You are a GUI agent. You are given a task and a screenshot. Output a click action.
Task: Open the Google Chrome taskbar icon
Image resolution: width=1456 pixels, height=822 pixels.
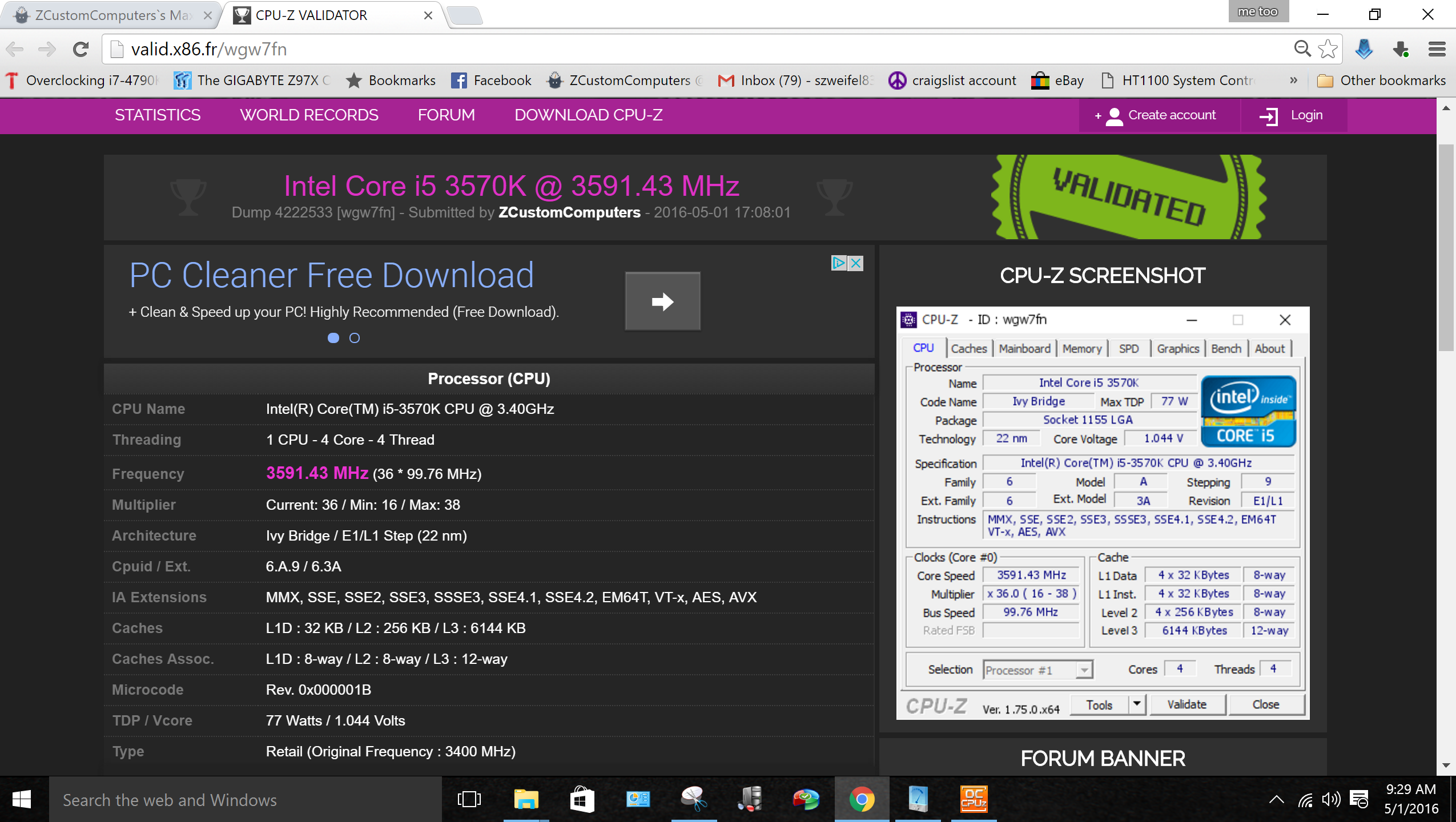point(862,799)
